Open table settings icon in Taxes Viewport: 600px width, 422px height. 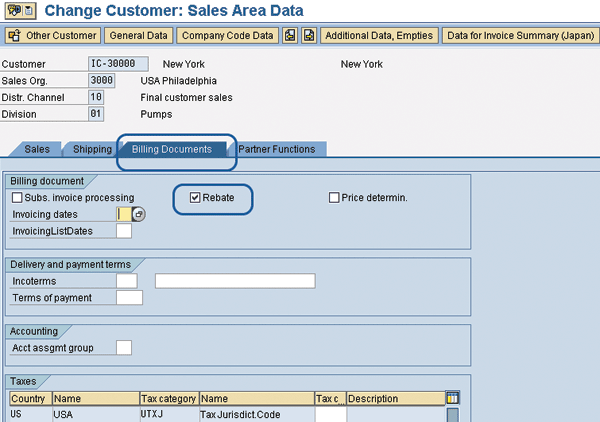453,398
